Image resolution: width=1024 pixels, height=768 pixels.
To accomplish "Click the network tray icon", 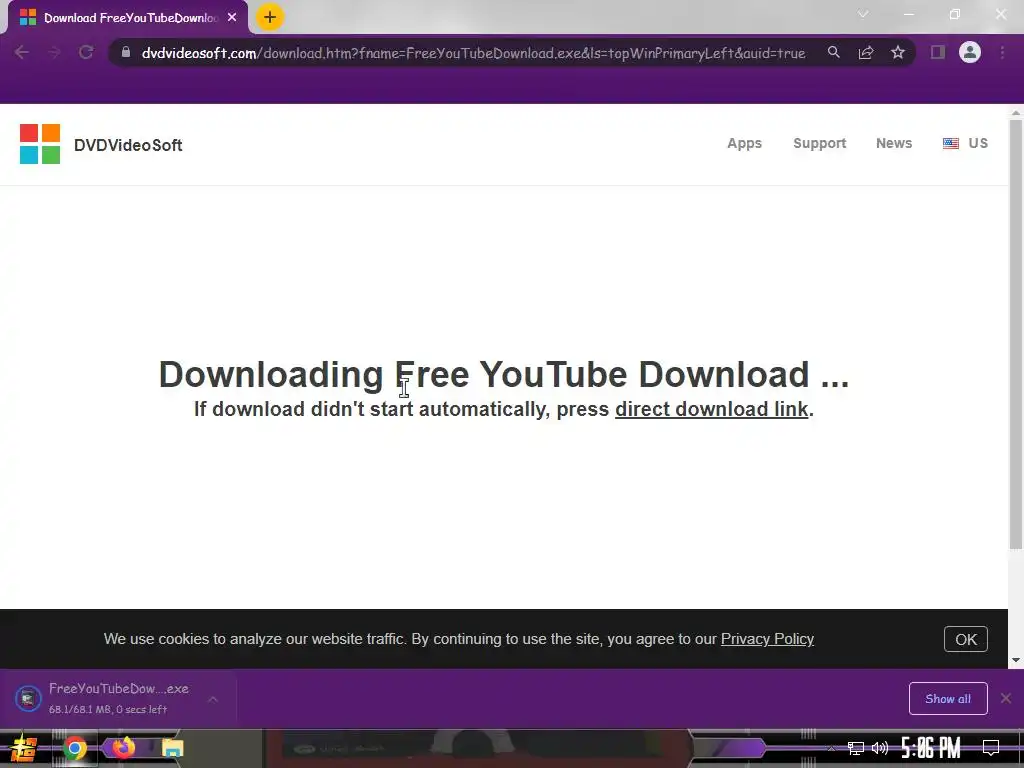I will pyautogui.click(x=856, y=748).
